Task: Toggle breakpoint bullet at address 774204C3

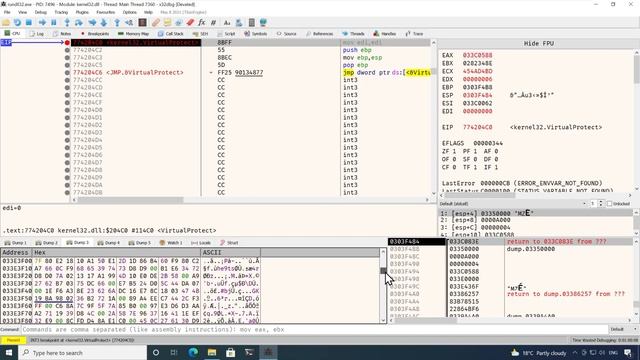Action: (x=67, y=58)
